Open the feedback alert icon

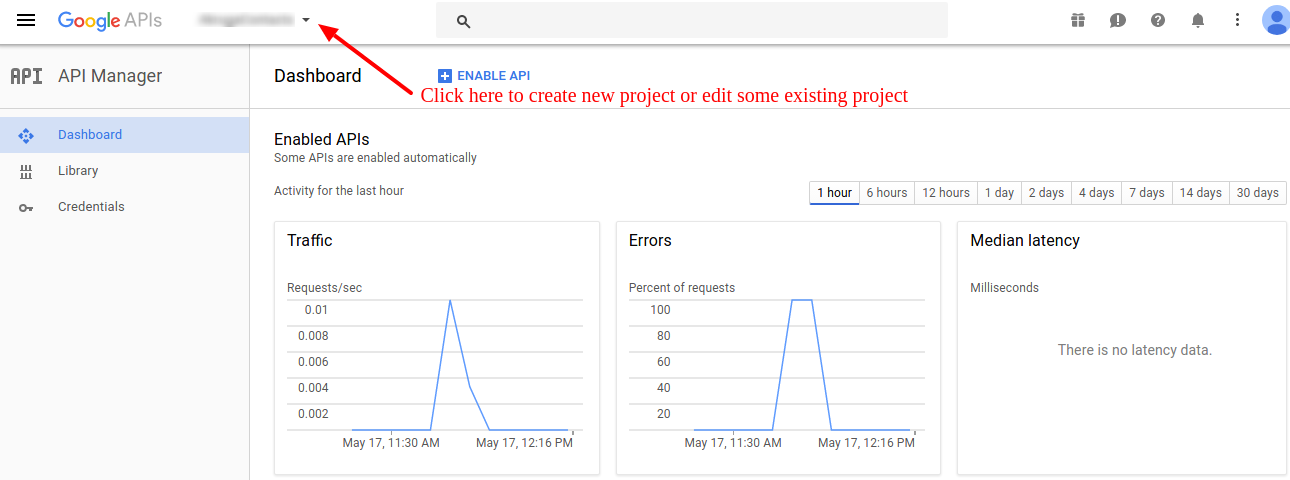point(1118,20)
